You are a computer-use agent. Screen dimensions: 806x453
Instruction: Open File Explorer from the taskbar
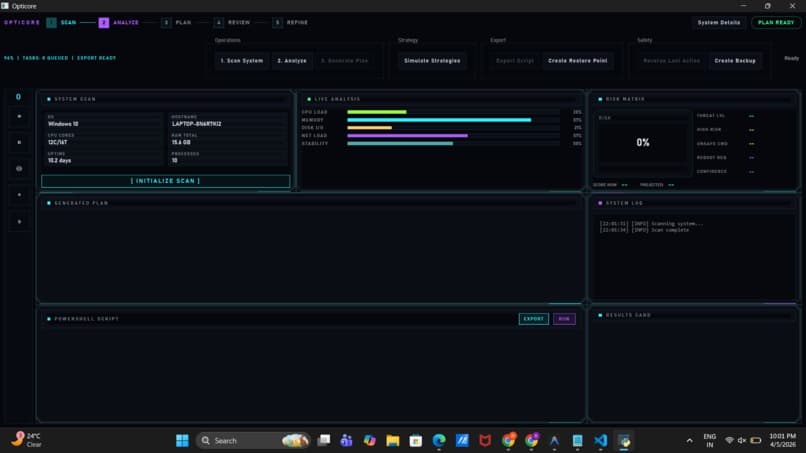[393, 441]
